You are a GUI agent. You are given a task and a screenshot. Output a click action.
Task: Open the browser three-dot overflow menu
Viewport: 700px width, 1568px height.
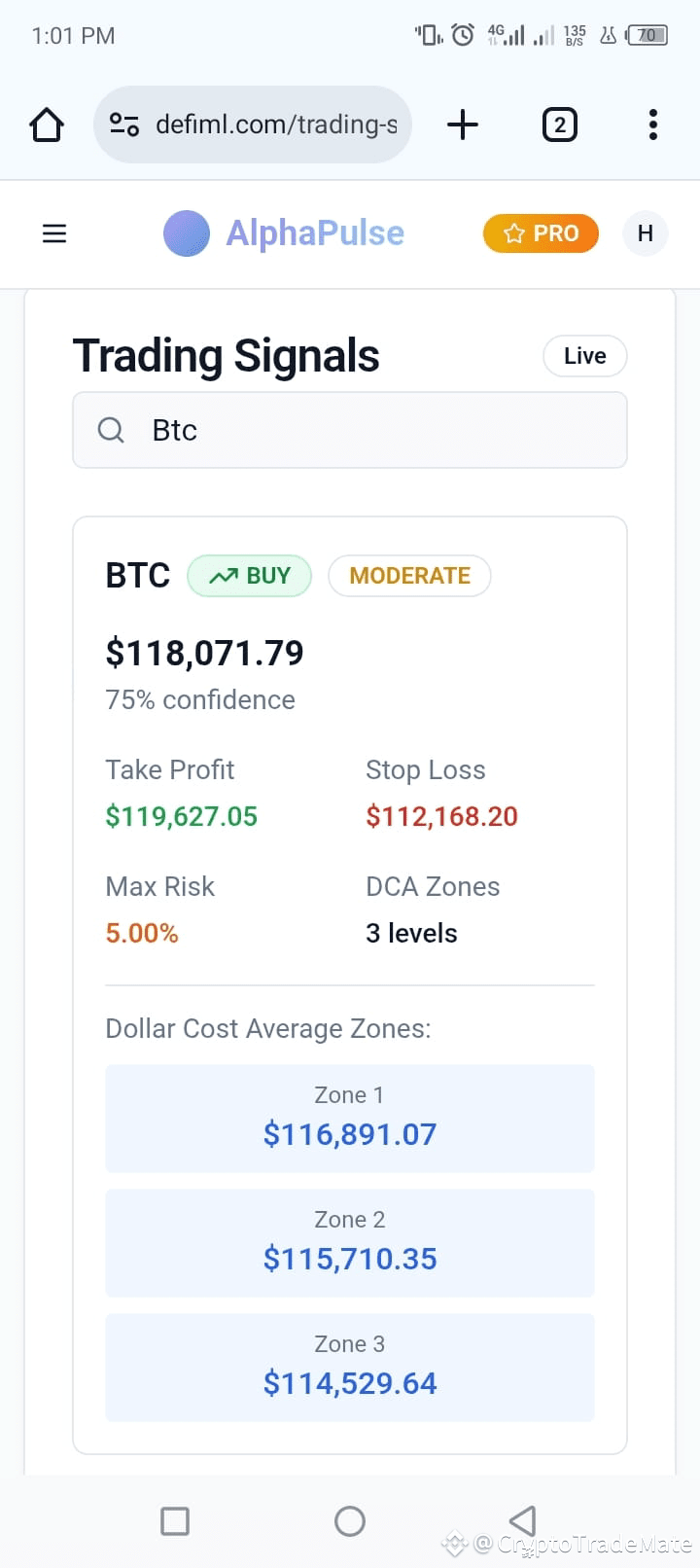point(653,125)
